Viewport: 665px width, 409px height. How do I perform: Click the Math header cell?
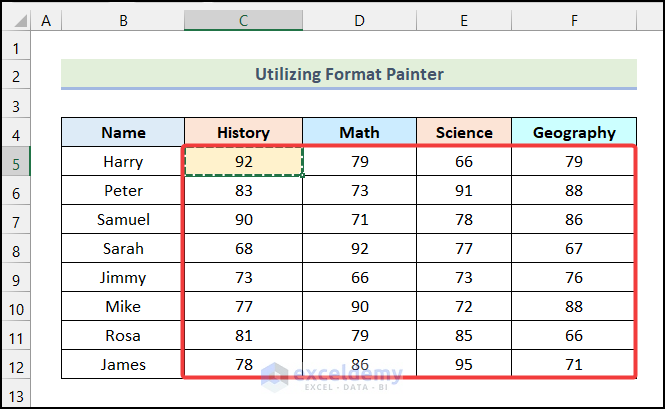coord(359,132)
